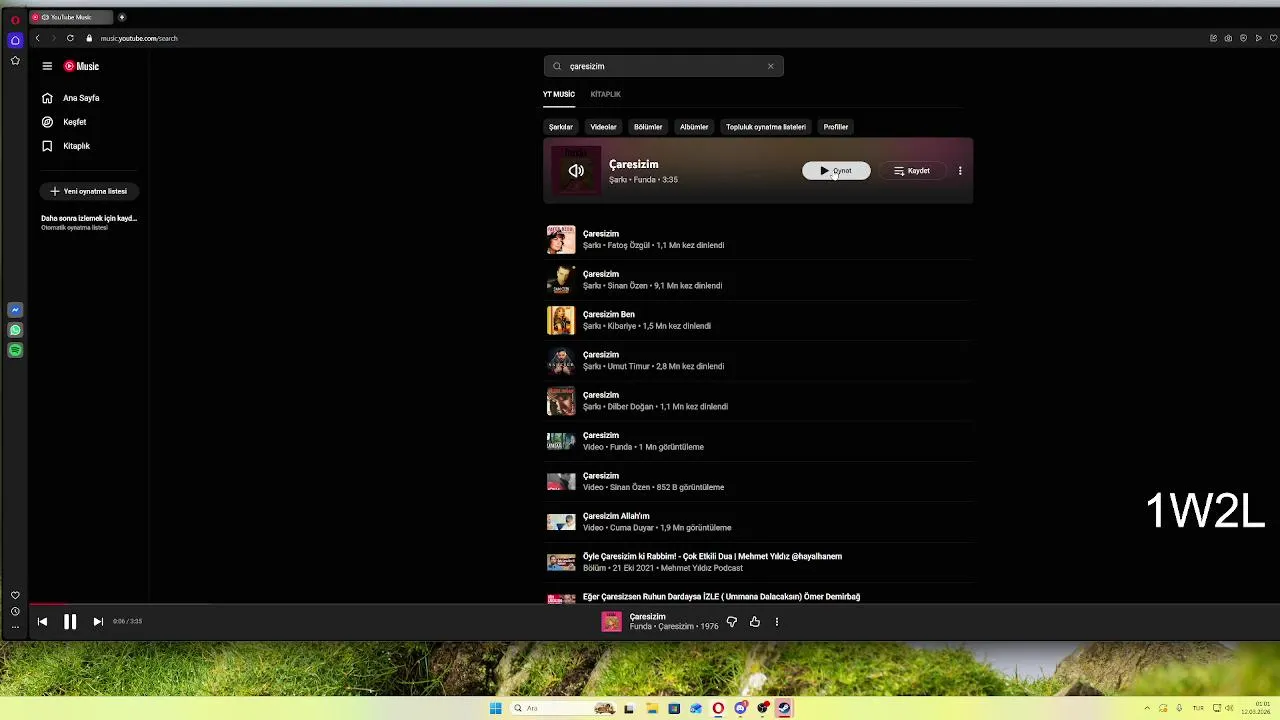Click Kaydet on the top result
Viewport: 1280px width, 720px height.
pyautogui.click(x=912, y=171)
